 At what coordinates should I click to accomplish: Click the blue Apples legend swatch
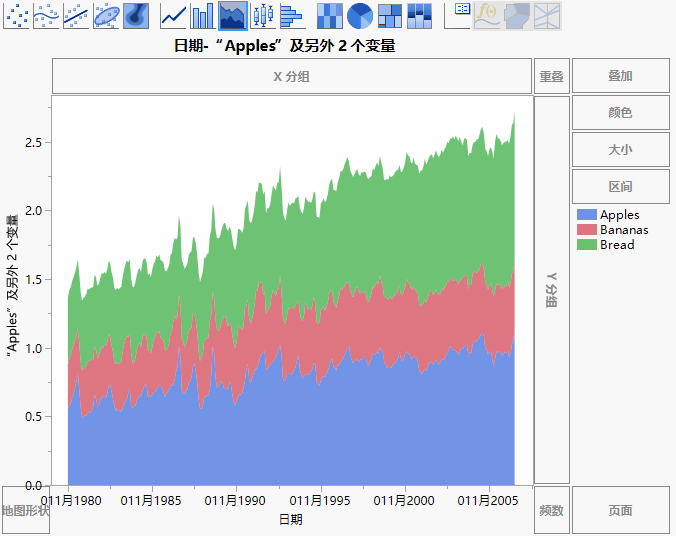pos(587,215)
